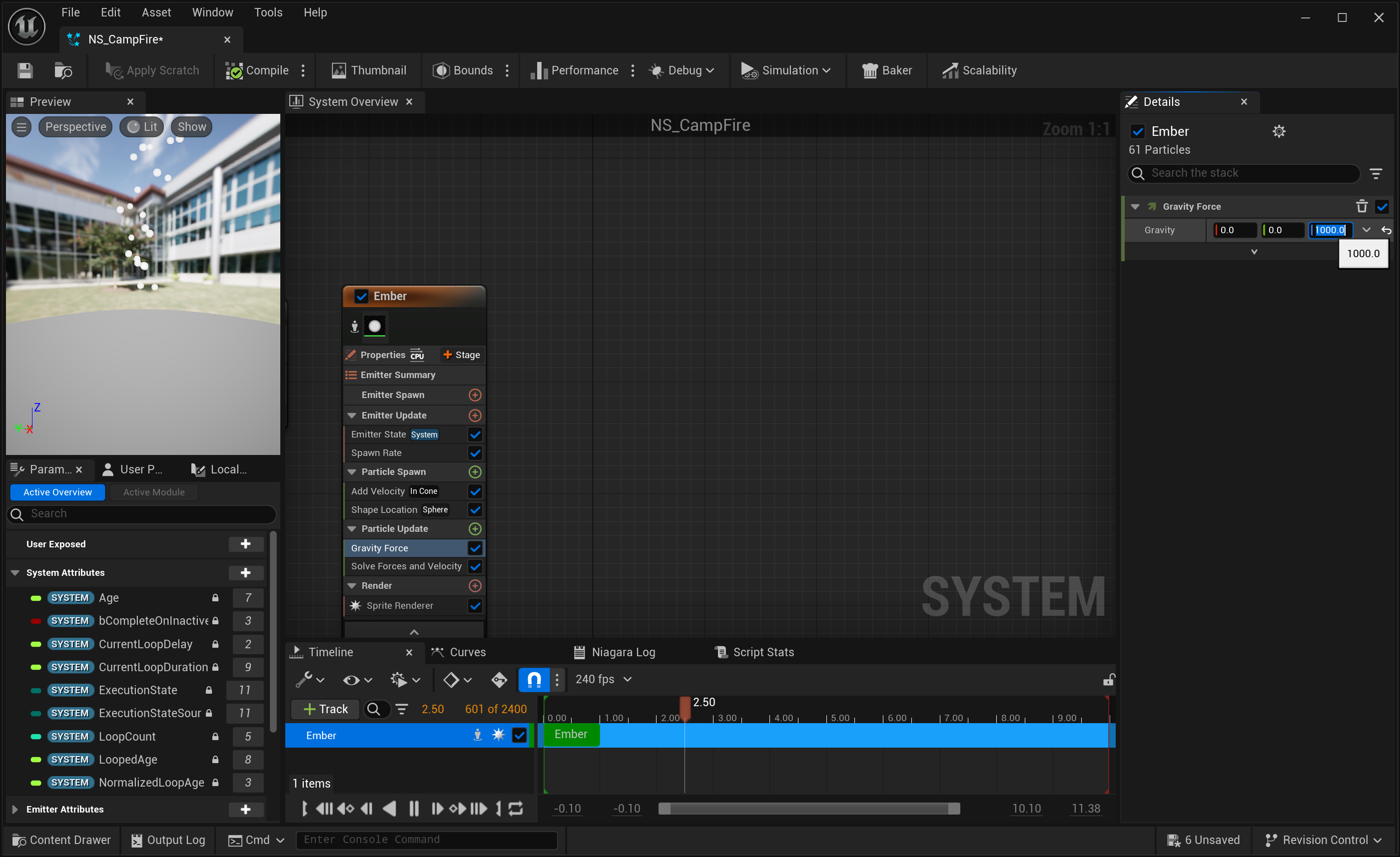Switch to the Niagara Log tab
Screen dimensions: 1400x857
tap(616, 652)
